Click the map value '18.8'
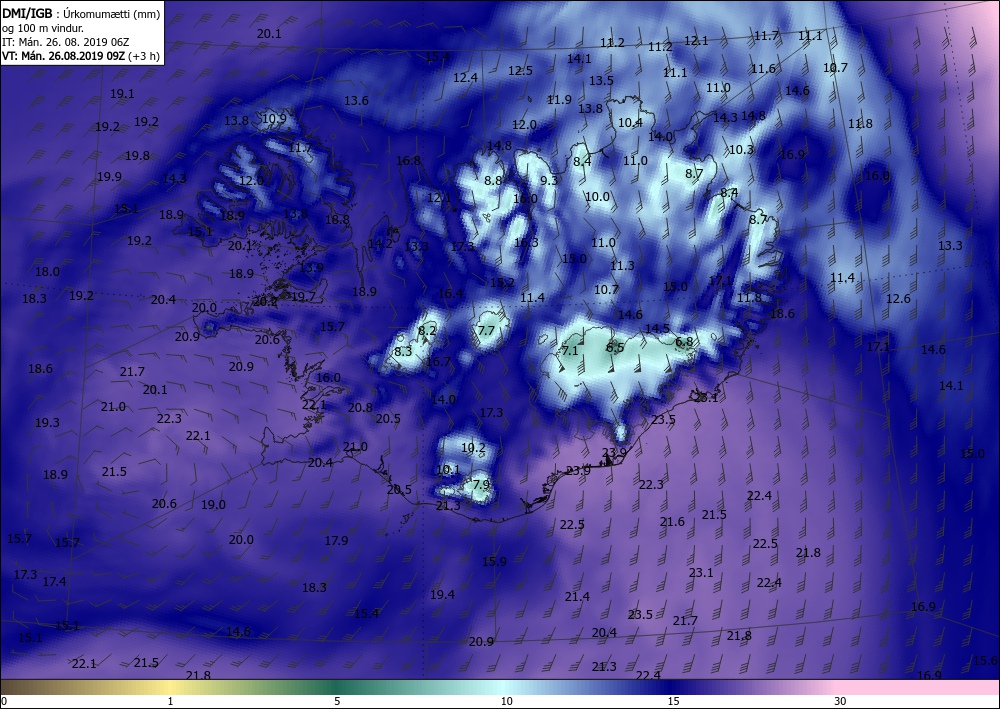The image size is (1000, 709). pos(337,220)
